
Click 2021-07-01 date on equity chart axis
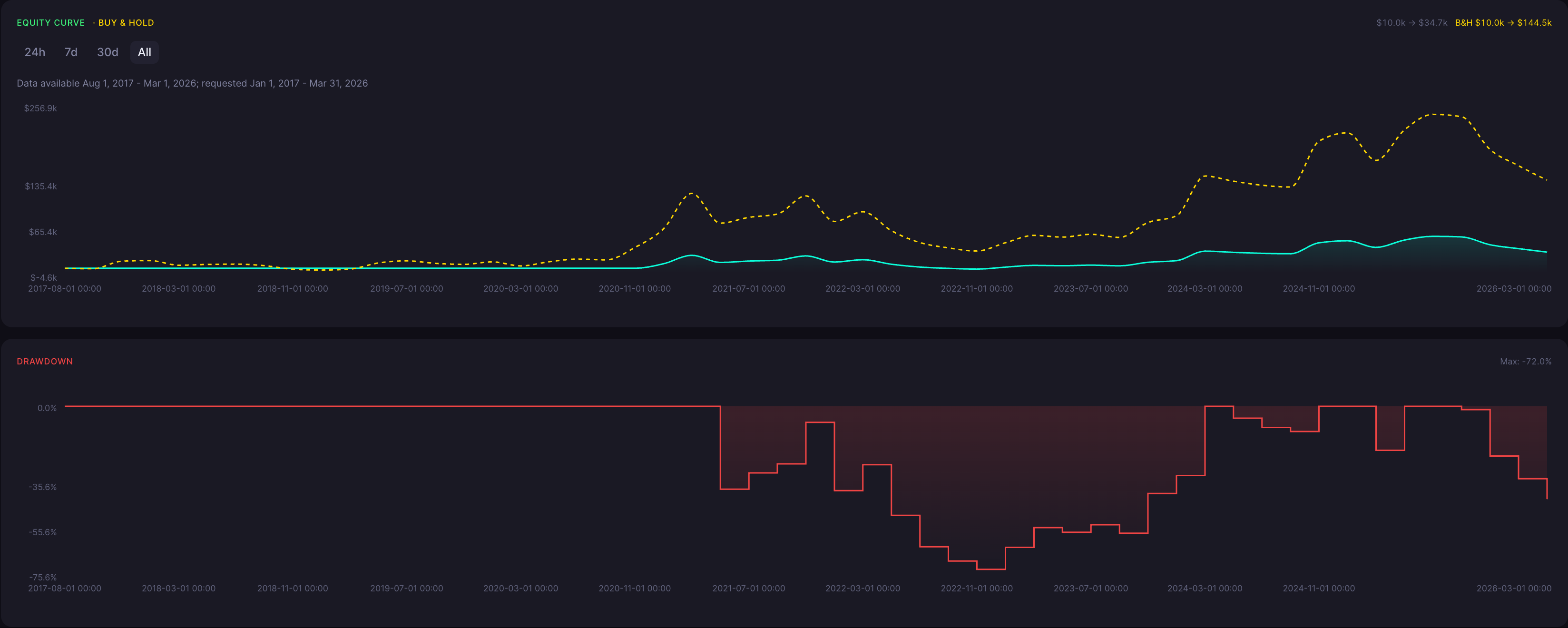click(749, 288)
